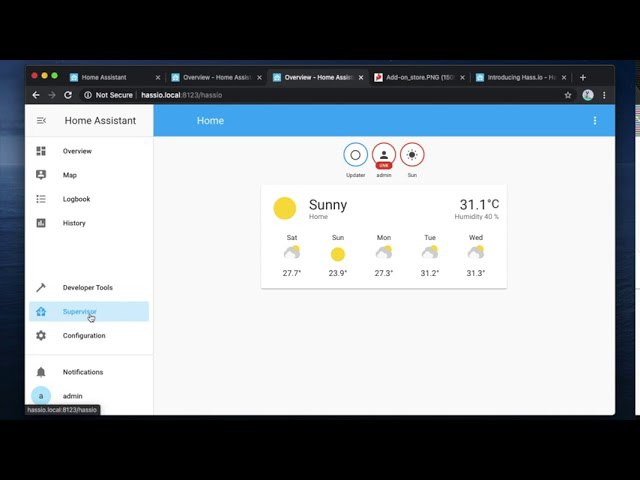This screenshot has height=480, width=640.
Task: Open the History chart icon
Action: [41, 223]
